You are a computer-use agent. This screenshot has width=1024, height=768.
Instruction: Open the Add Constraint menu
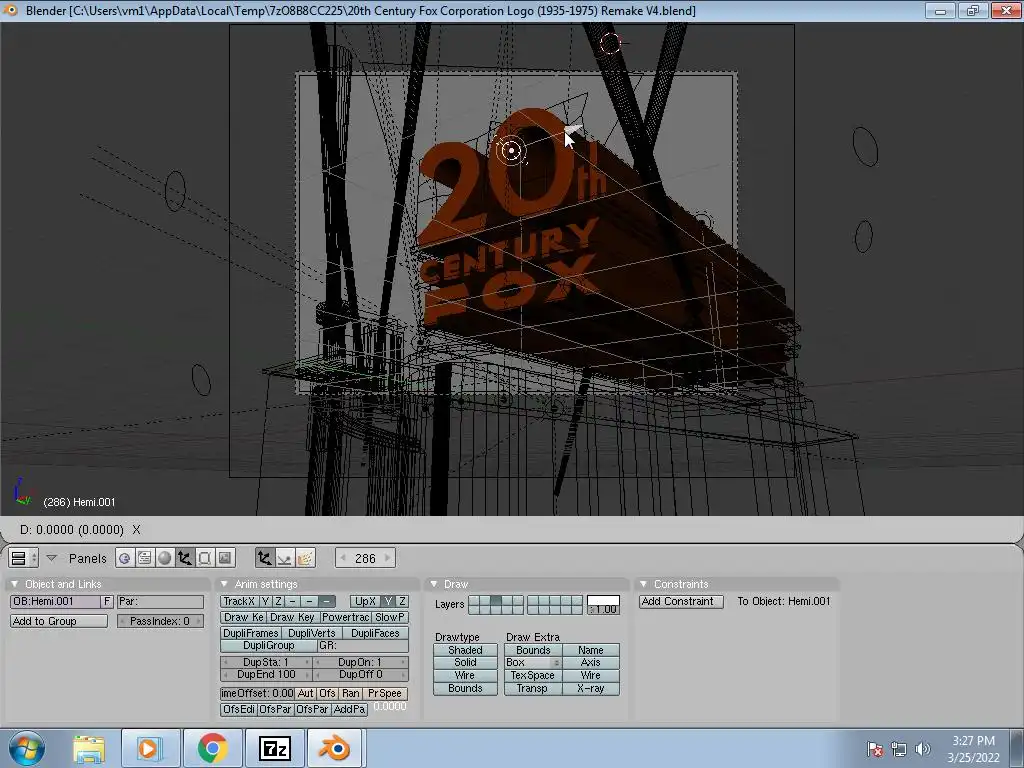[x=681, y=601]
